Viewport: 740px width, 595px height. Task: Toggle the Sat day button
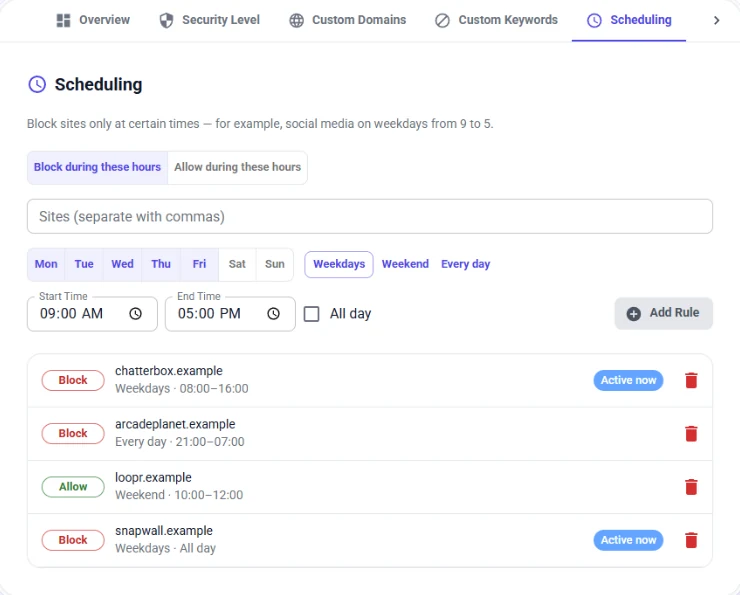tap(237, 264)
